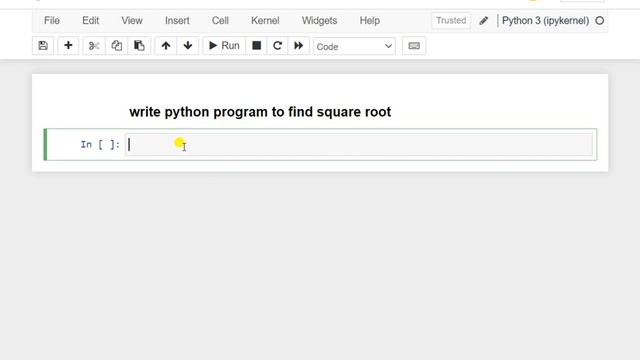Viewport: 640px width, 360px height.
Task: Move selected cell down arrow
Action: pos(188,46)
